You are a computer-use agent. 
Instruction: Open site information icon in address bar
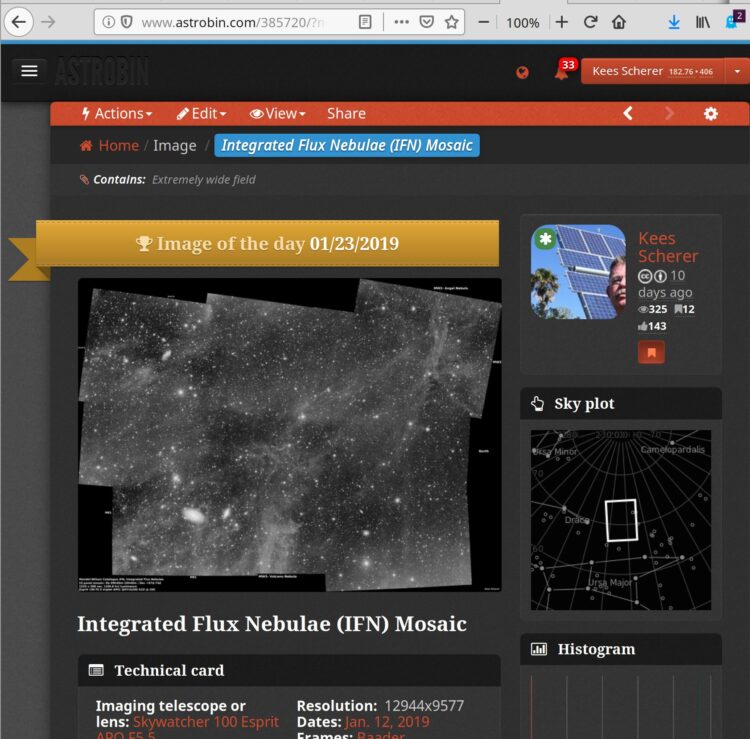click(109, 22)
